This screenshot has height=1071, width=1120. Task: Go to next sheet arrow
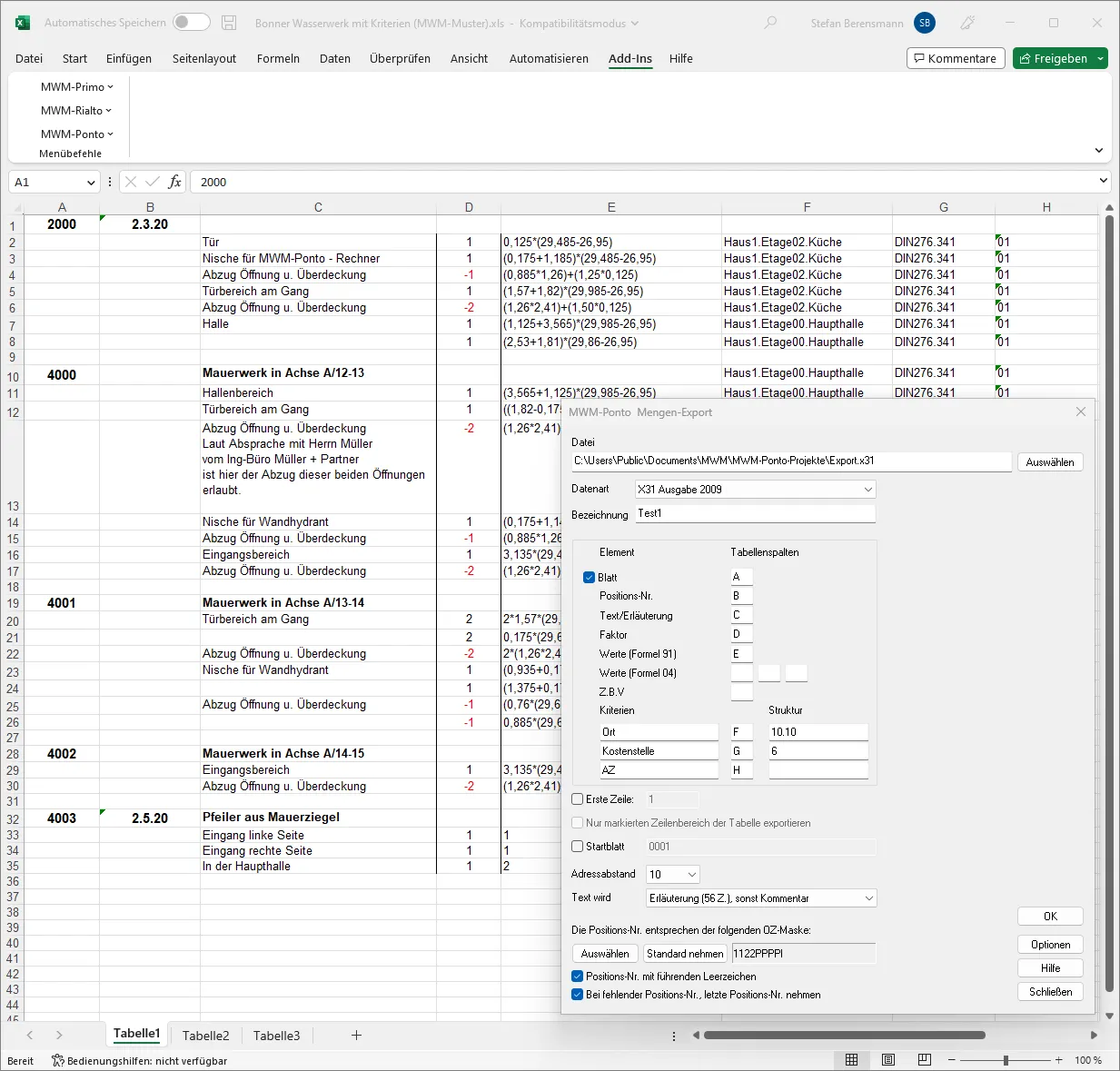[59, 1035]
